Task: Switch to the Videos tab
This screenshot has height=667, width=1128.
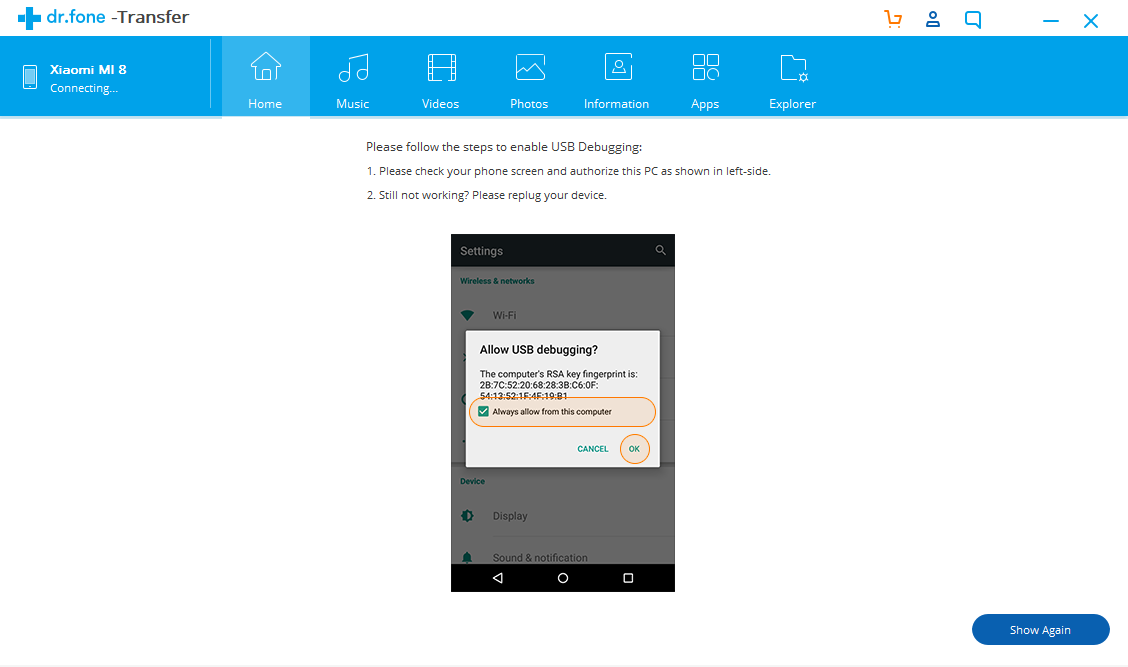Action: click(x=441, y=79)
